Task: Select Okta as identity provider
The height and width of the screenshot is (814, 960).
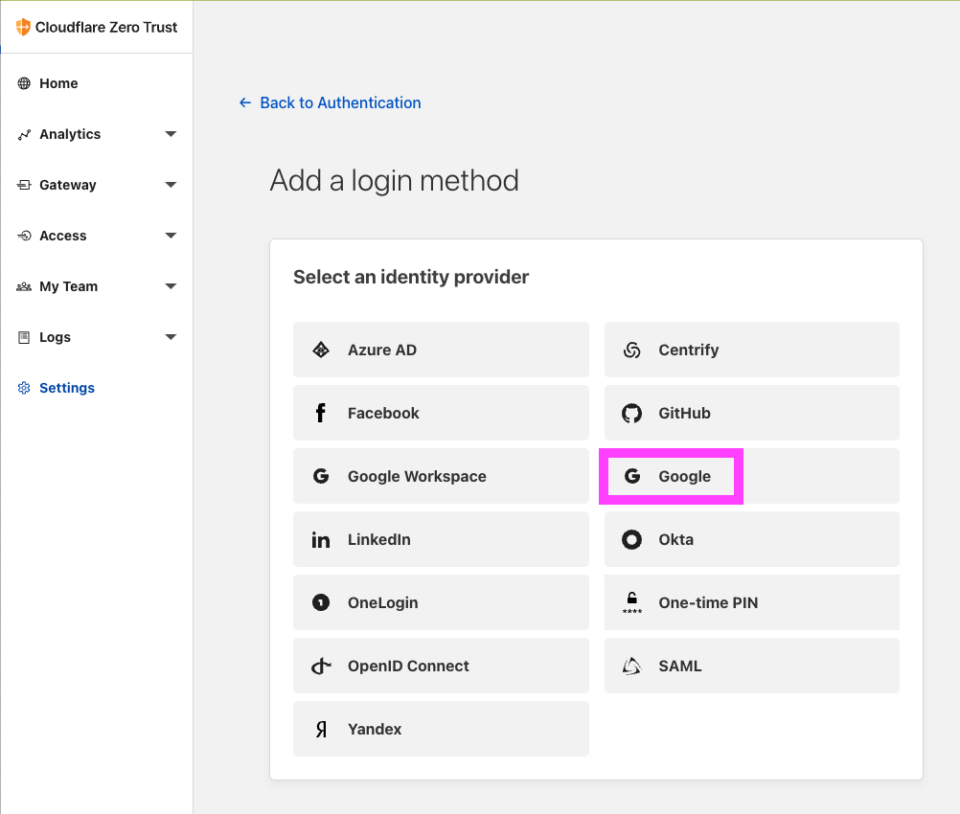Action: [x=752, y=540]
